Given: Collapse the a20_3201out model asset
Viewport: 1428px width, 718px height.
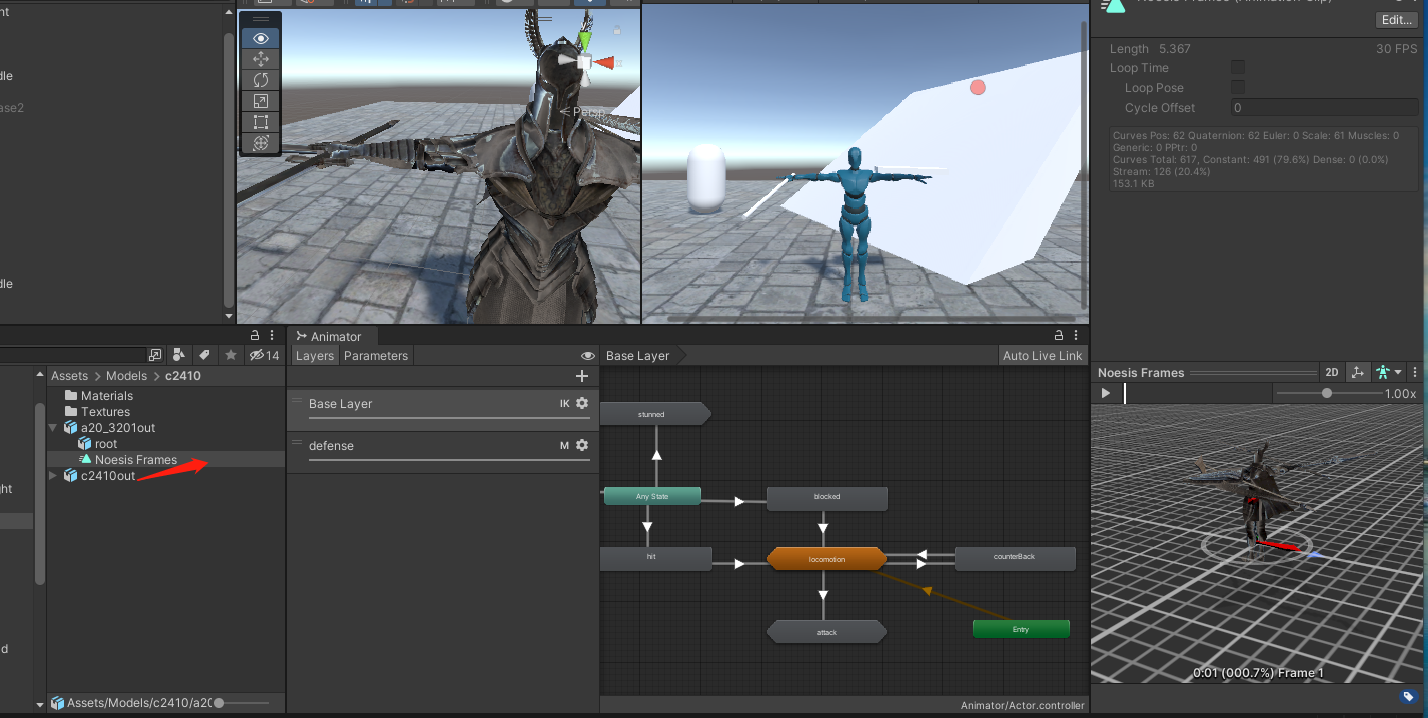Looking at the screenshot, I should click(x=54, y=428).
